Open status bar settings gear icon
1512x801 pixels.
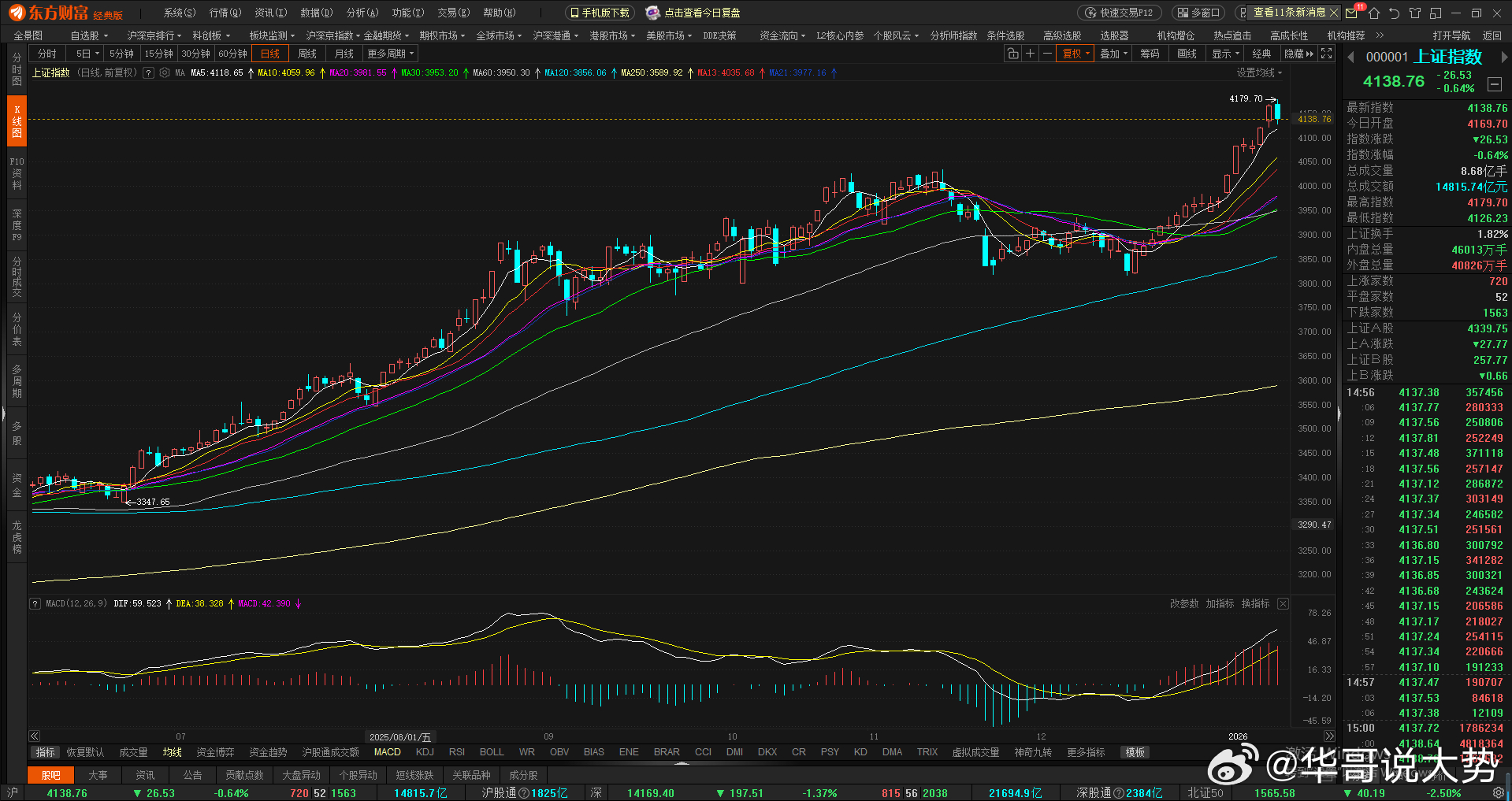click(x=1498, y=793)
